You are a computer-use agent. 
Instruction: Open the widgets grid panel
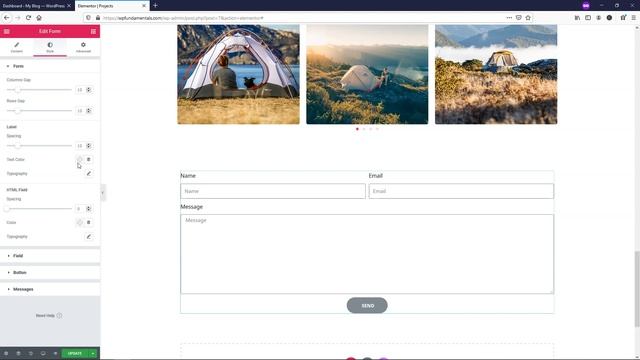click(93, 31)
